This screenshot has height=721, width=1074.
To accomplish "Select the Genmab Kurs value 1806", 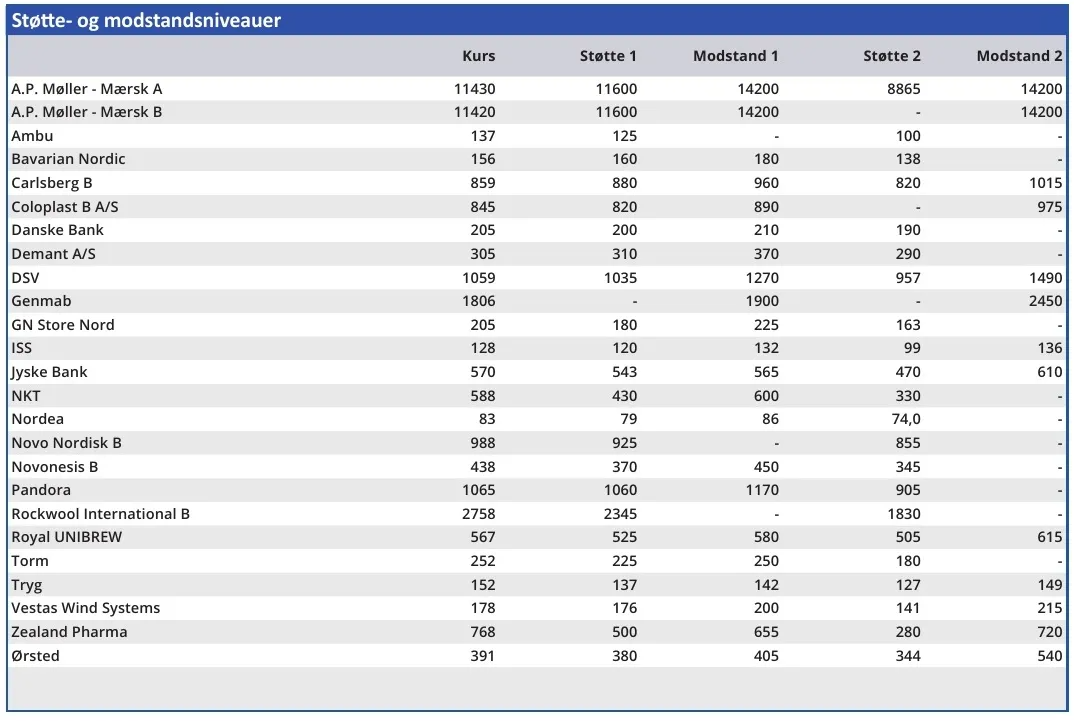I will 475,301.
